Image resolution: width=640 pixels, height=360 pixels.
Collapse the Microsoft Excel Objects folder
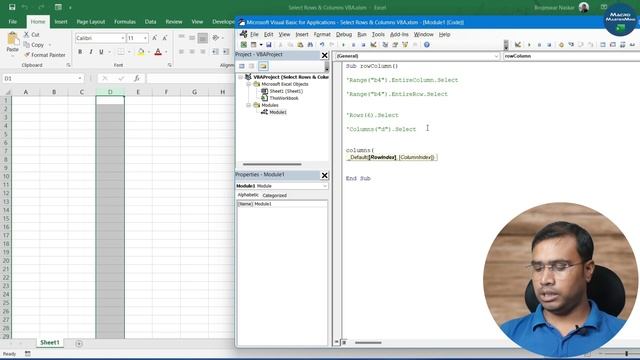tap(248, 84)
